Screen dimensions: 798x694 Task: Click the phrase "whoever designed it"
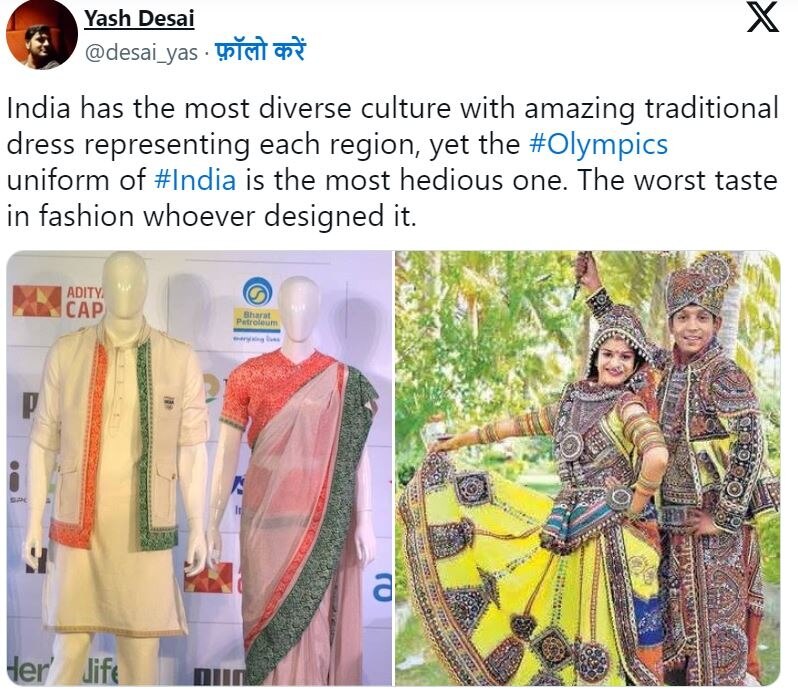click(x=279, y=216)
